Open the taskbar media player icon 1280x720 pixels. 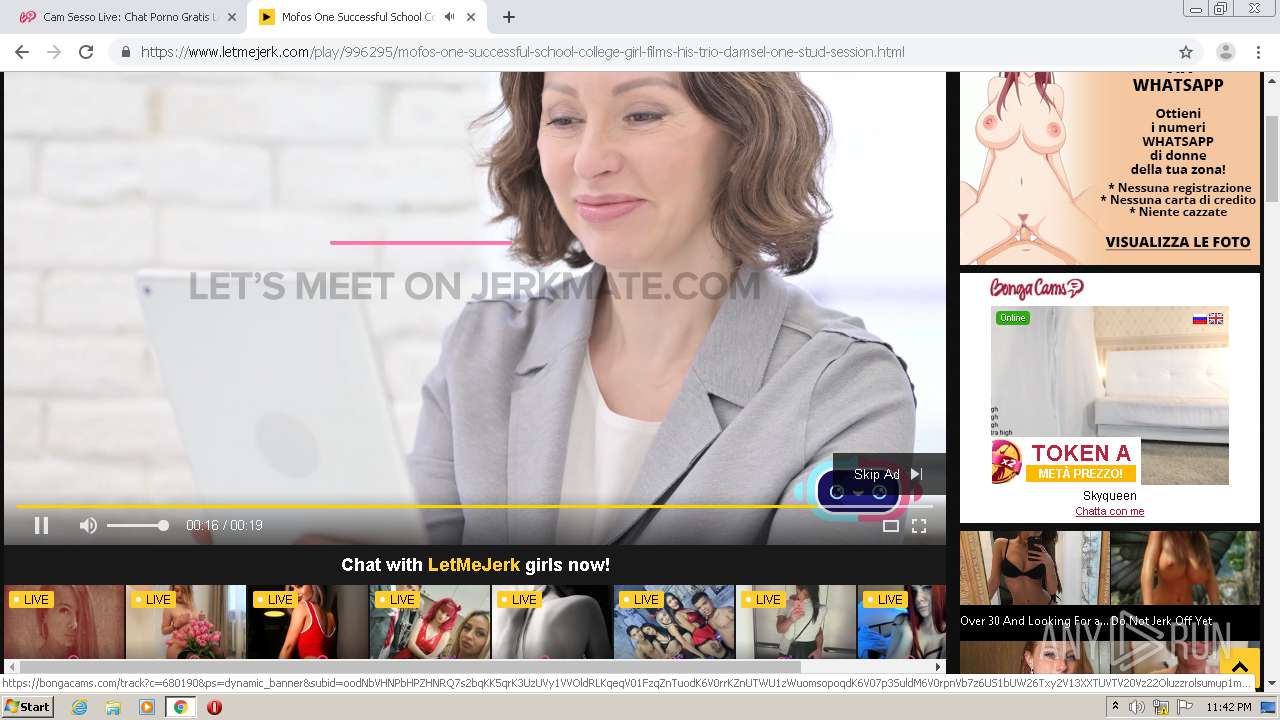[147, 707]
